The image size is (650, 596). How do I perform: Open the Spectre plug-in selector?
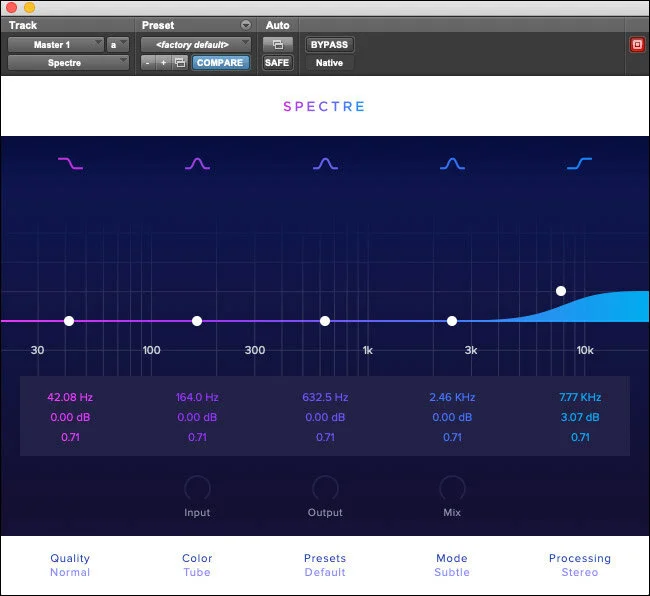[68, 63]
